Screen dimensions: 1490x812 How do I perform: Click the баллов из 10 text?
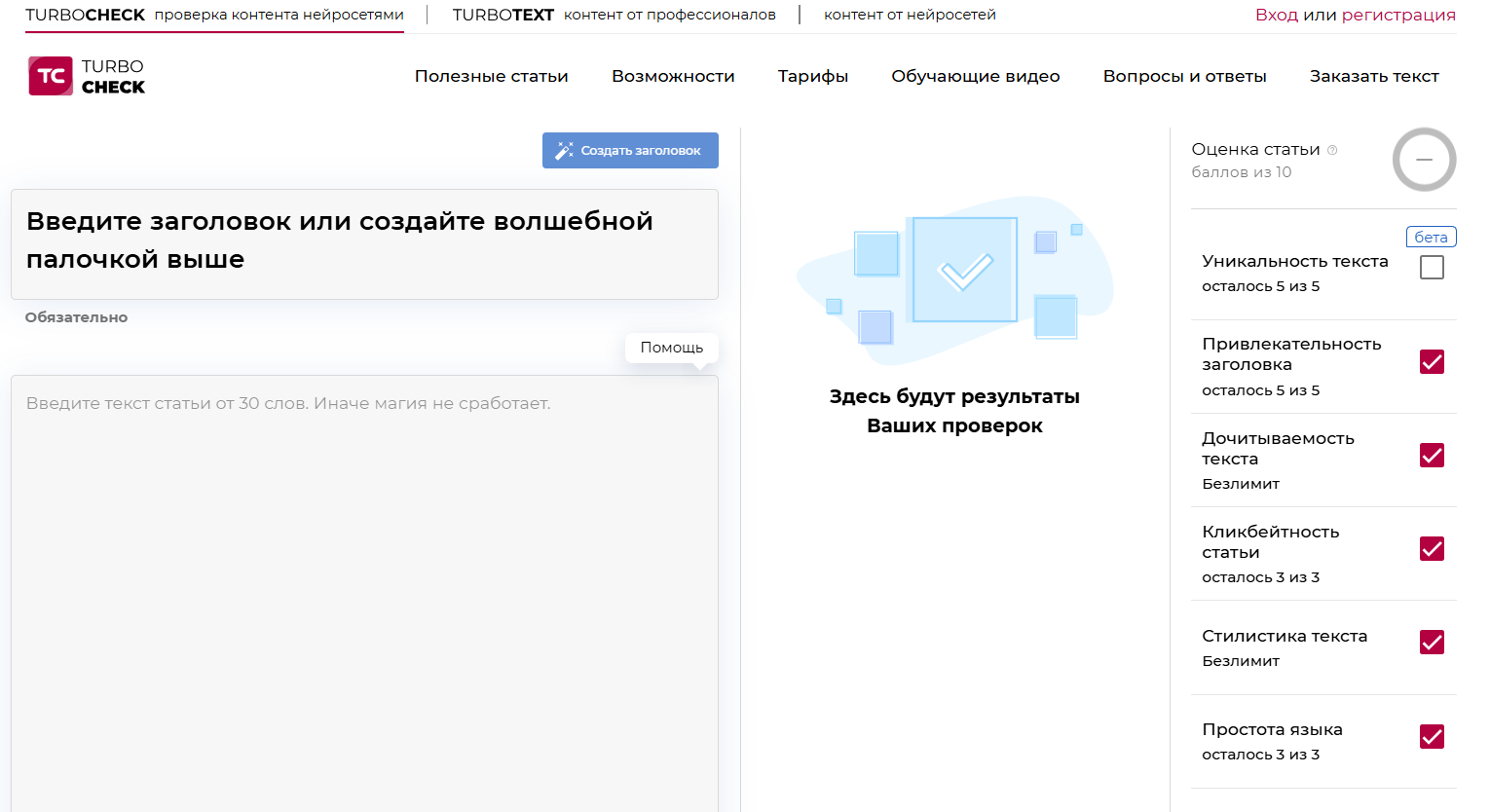click(x=1241, y=172)
